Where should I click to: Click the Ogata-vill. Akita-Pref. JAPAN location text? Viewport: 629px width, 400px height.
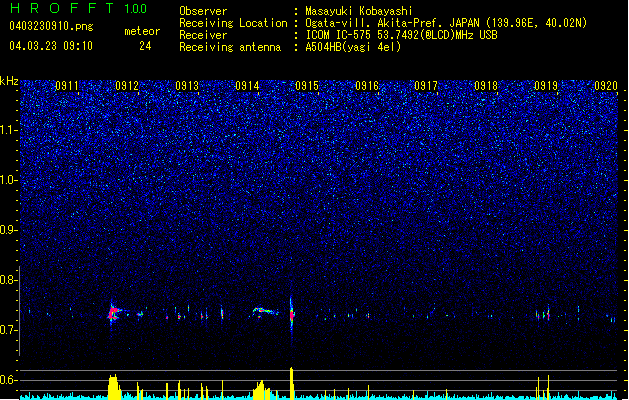446,23
